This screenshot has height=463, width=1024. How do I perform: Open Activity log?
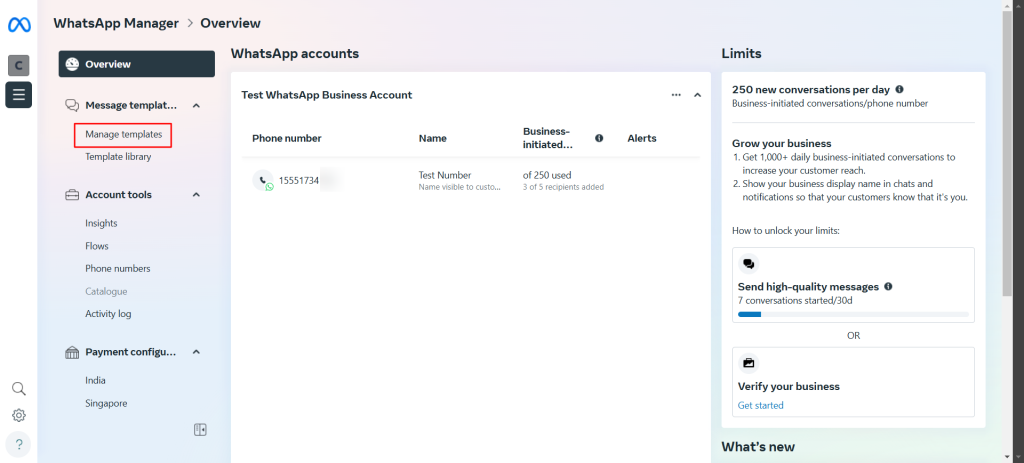point(108,313)
